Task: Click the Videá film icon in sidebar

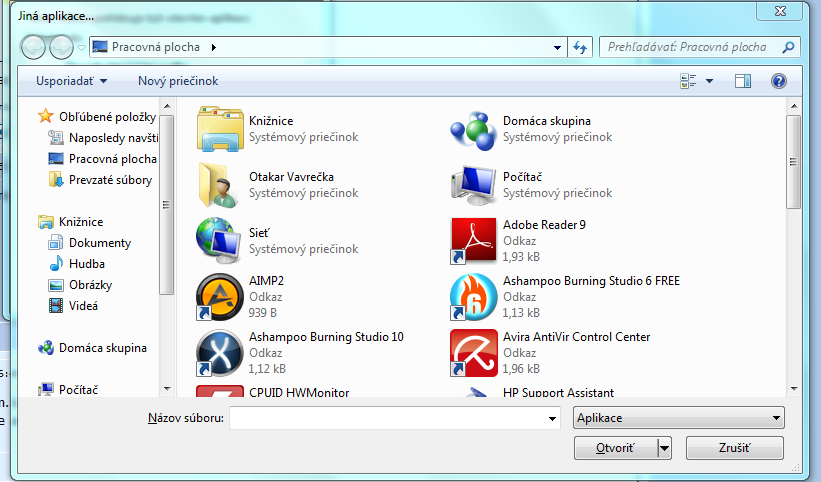Action: click(x=56, y=306)
